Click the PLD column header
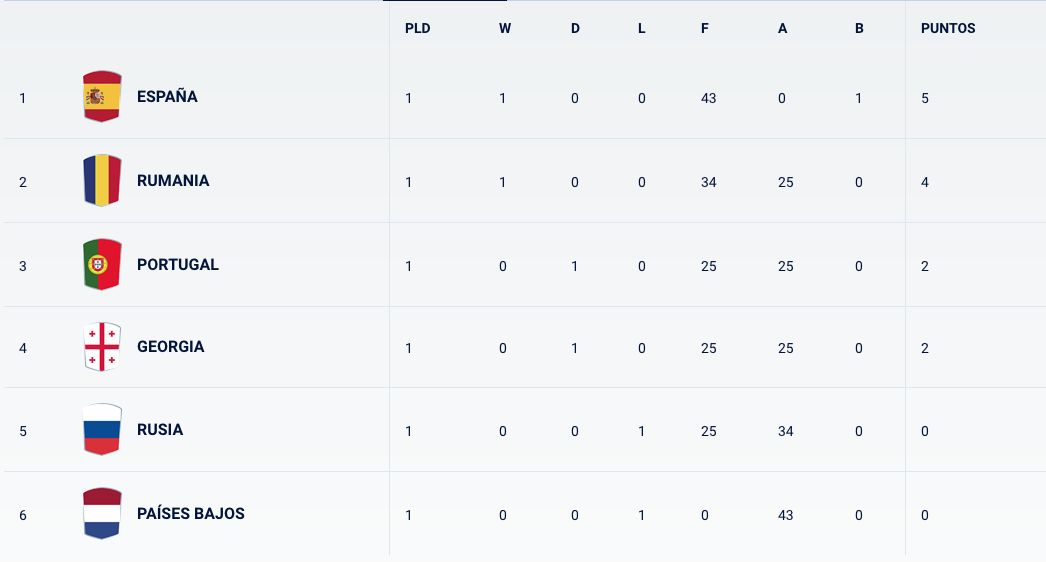Viewport: 1046px width, 562px height. (418, 28)
